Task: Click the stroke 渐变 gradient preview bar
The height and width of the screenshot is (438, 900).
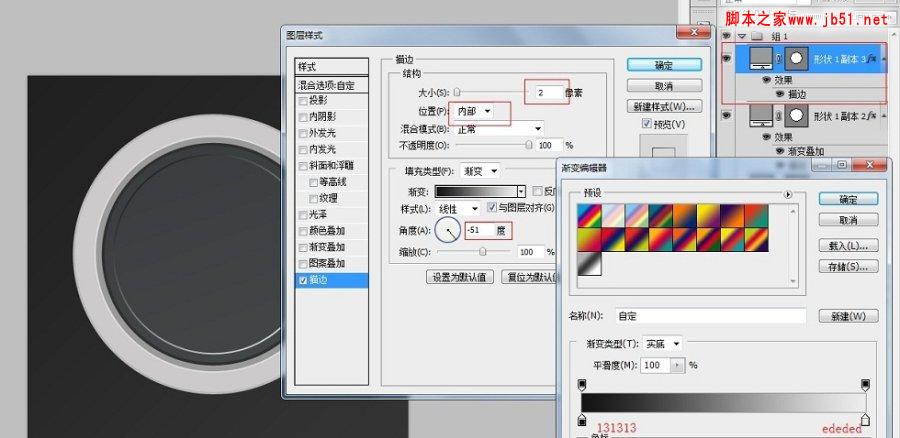Action: coord(476,192)
